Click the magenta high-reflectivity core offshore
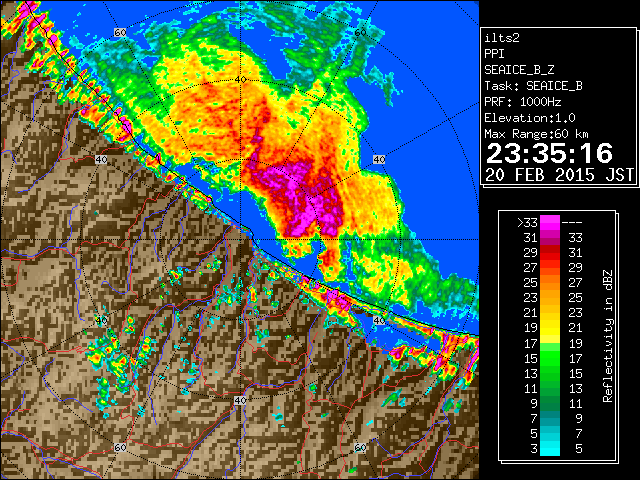The image size is (640, 480). pyautogui.click(x=303, y=199)
